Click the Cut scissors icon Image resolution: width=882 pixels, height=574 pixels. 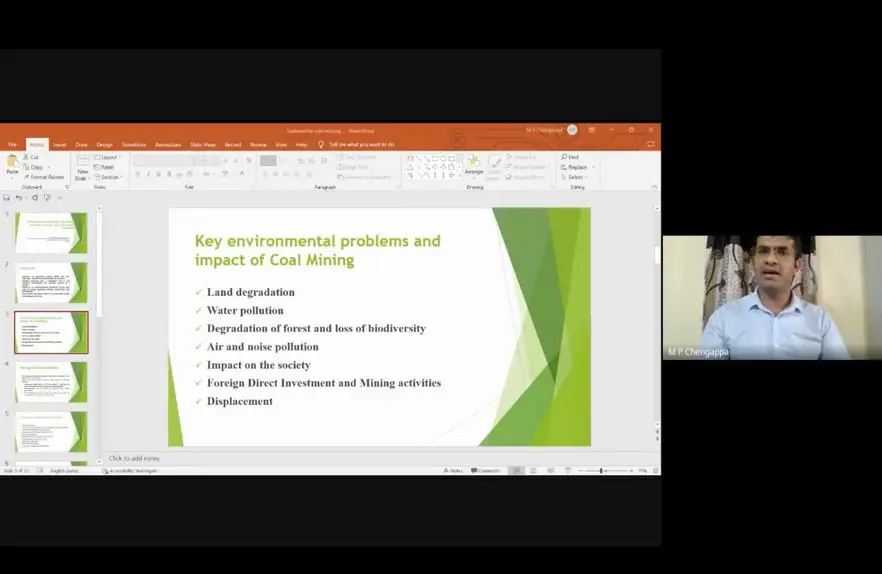25,157
